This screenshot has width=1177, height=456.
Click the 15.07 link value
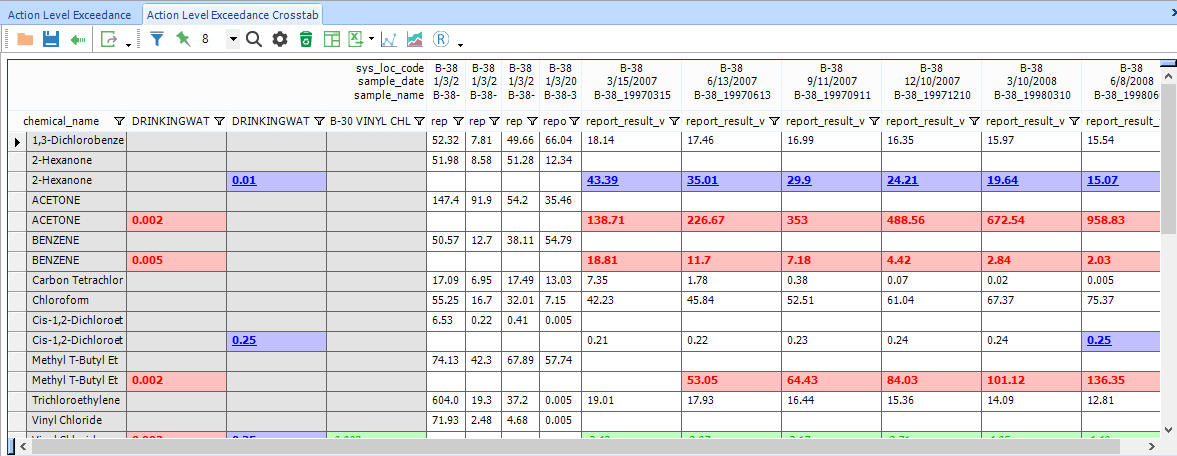1102,180
